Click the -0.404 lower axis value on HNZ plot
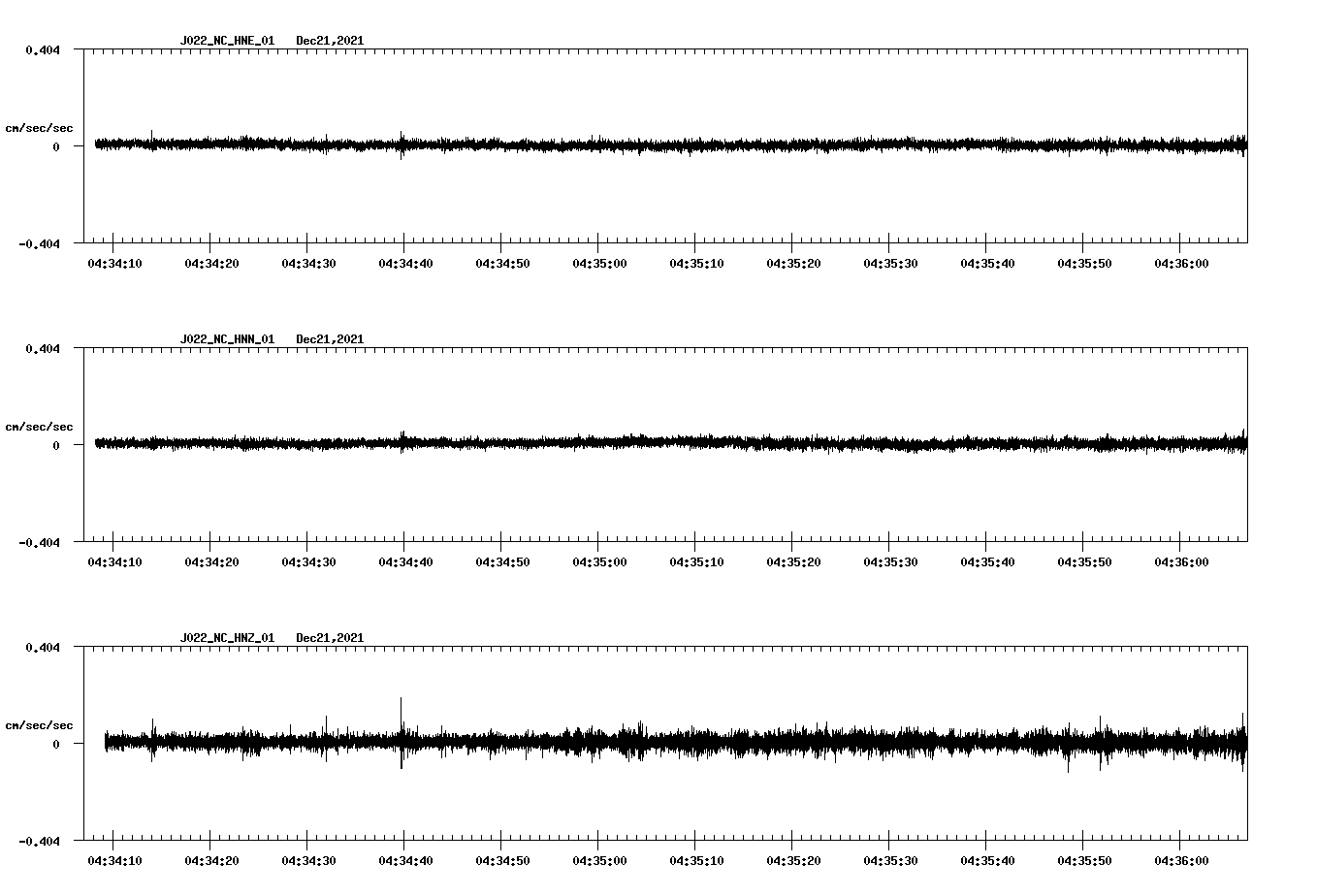 coord(39,841)
